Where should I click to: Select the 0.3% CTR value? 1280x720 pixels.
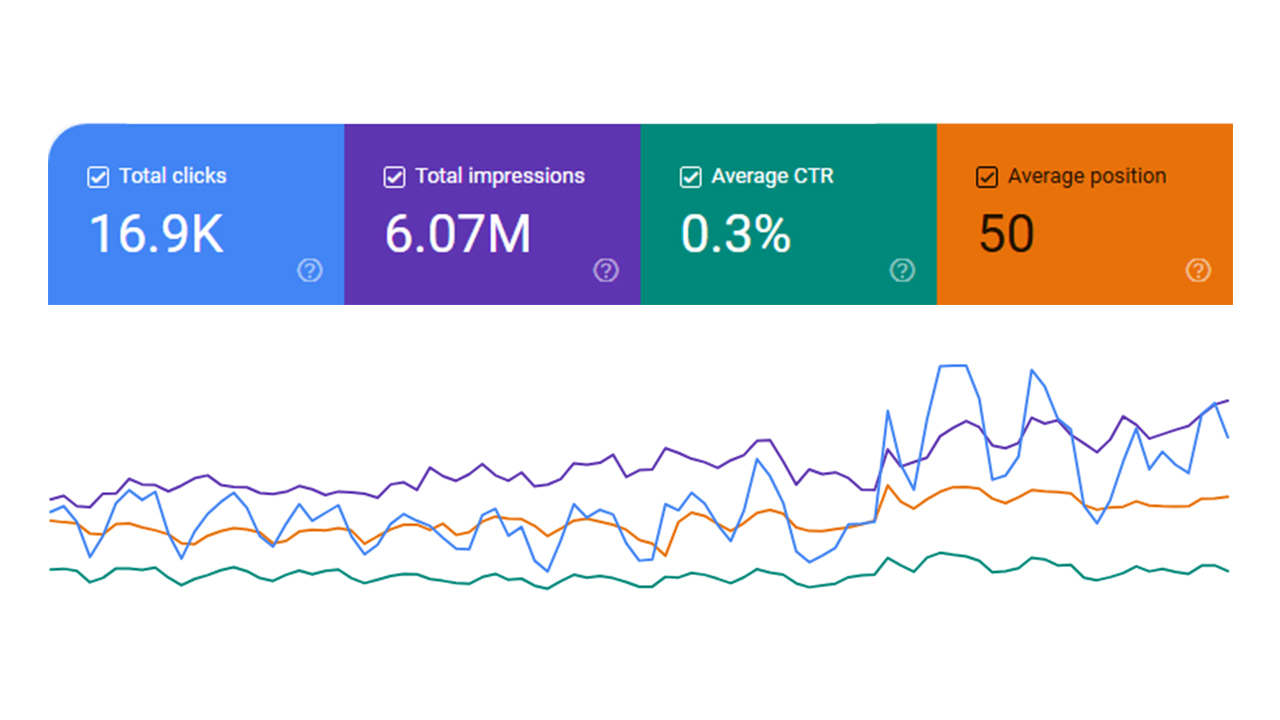(x=736, y=233)
